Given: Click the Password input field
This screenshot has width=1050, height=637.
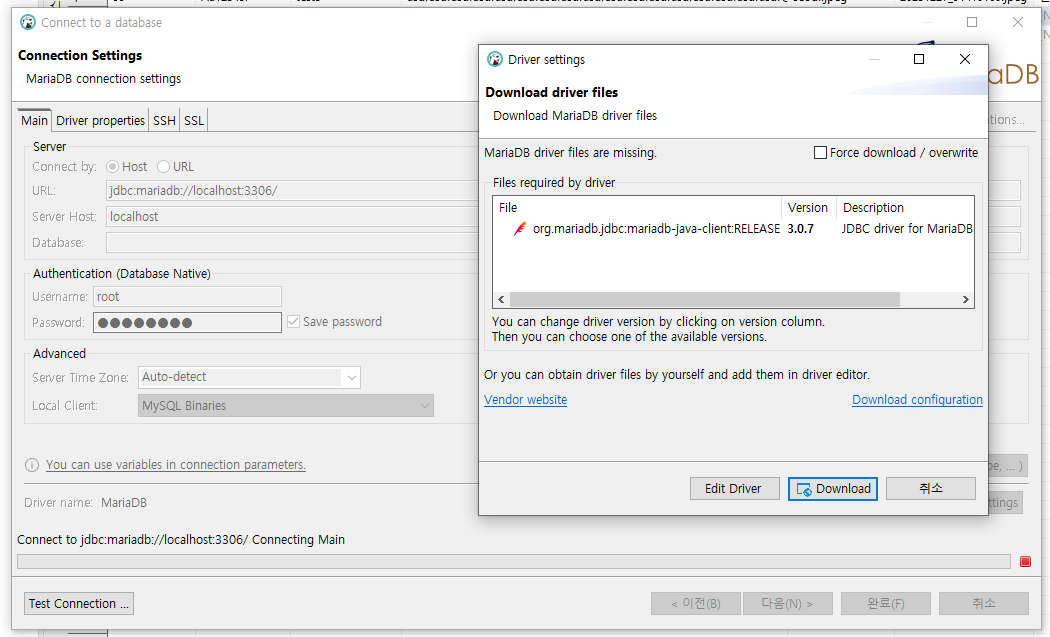Looking at the screenshot, I should pyautogui.click(x=188, y=323).
